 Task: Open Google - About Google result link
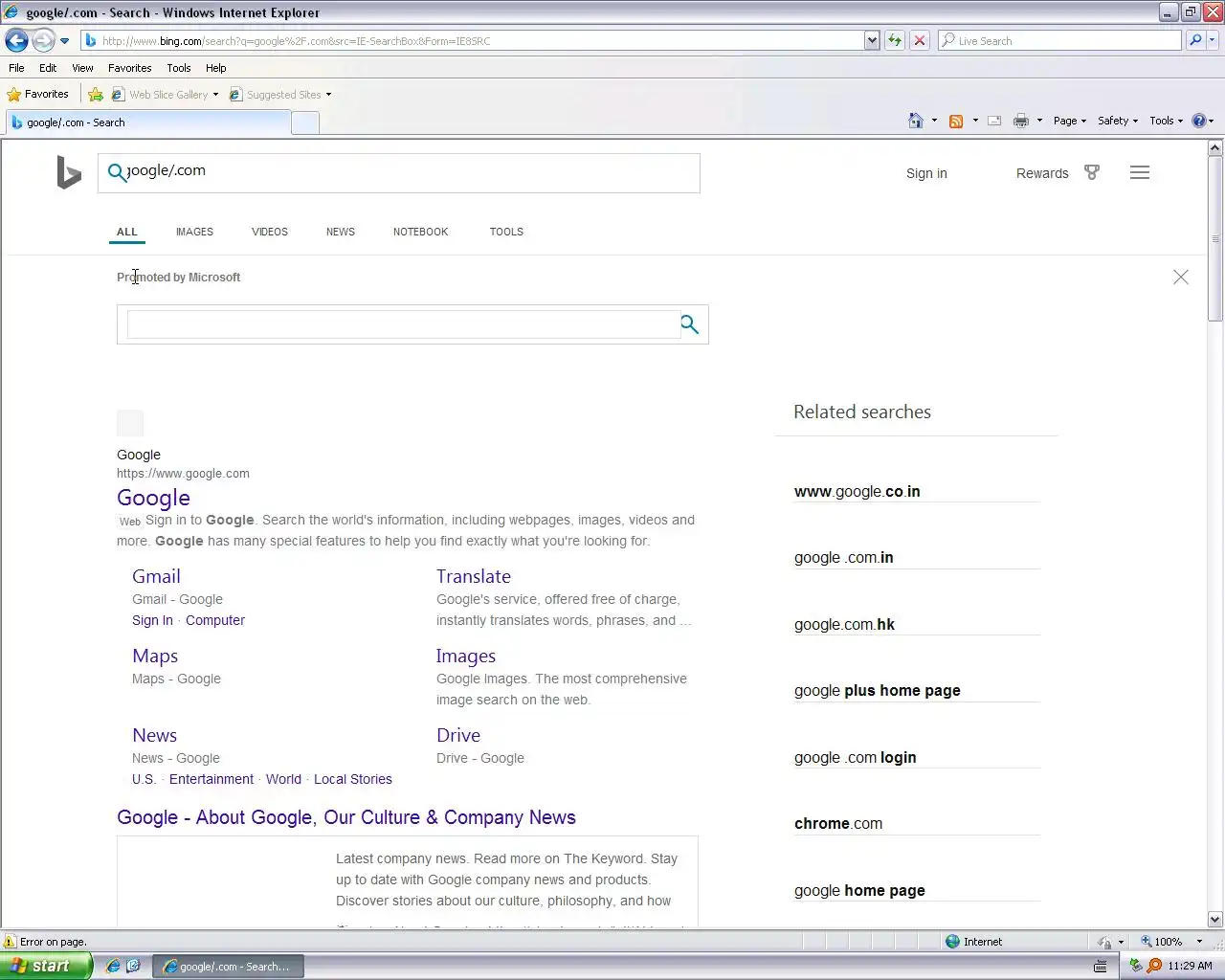[x=346, y=817]
